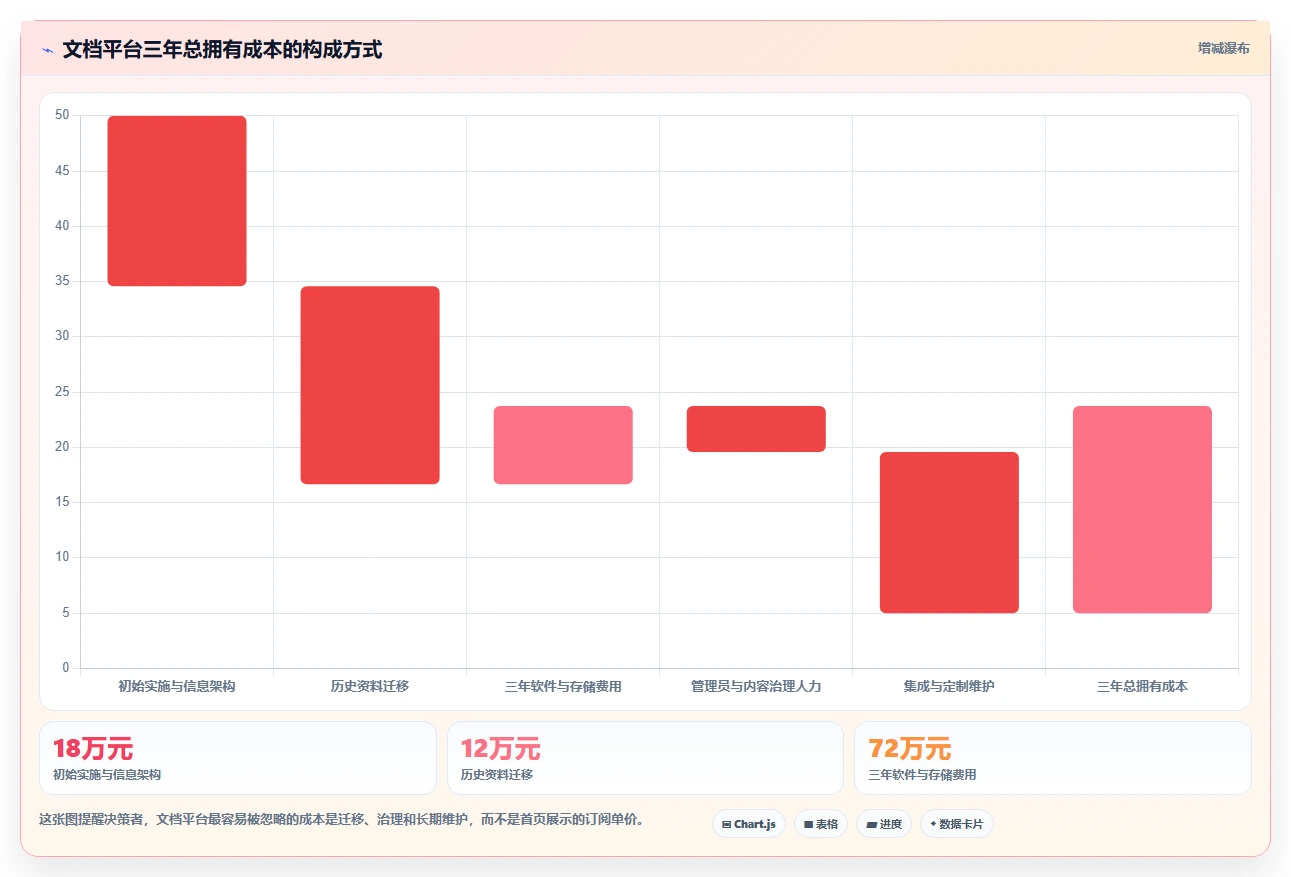Click the y-axis value 25
The height and width of the screenshot is (877, 1291).
(x=62, y=392)
